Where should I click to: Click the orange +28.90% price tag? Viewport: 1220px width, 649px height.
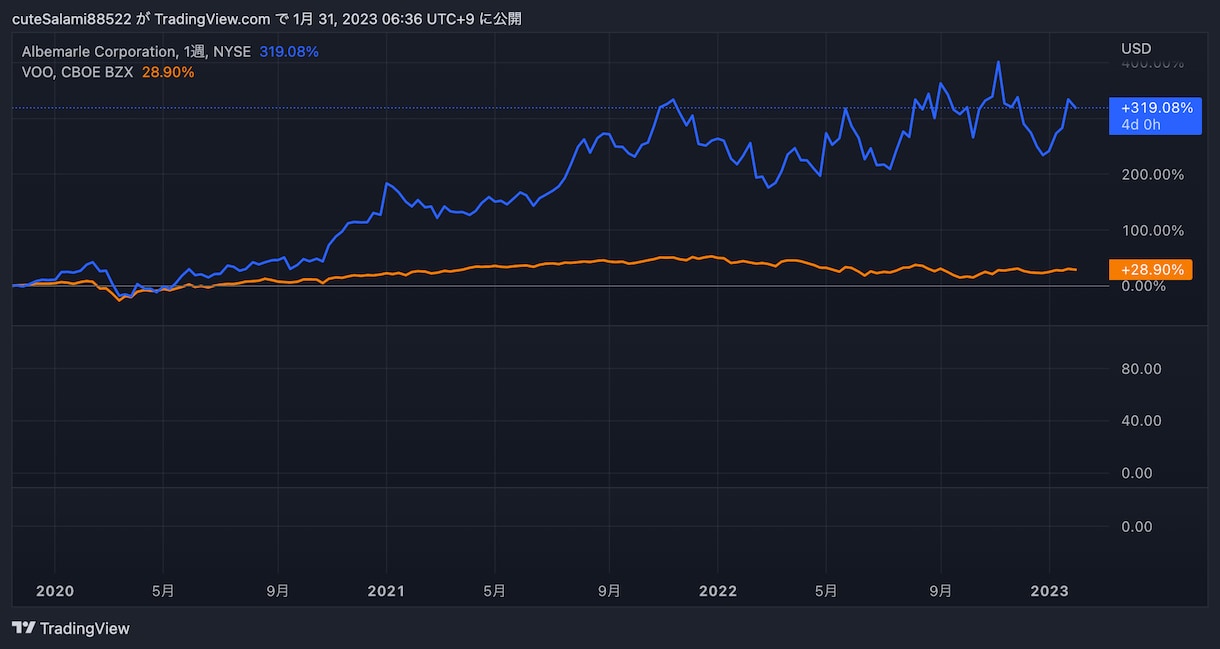coord(1151,270)
